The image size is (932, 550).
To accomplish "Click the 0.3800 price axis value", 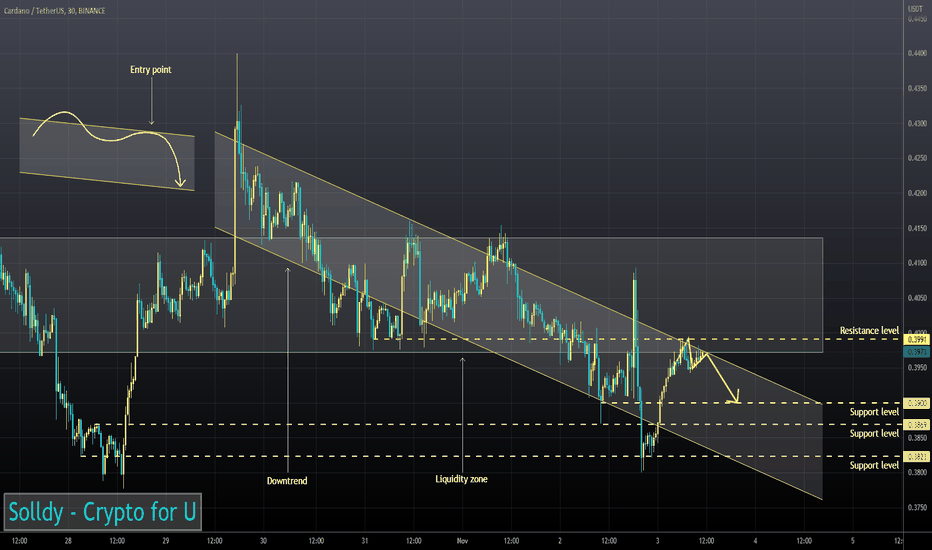I will (x=917, y=473).
